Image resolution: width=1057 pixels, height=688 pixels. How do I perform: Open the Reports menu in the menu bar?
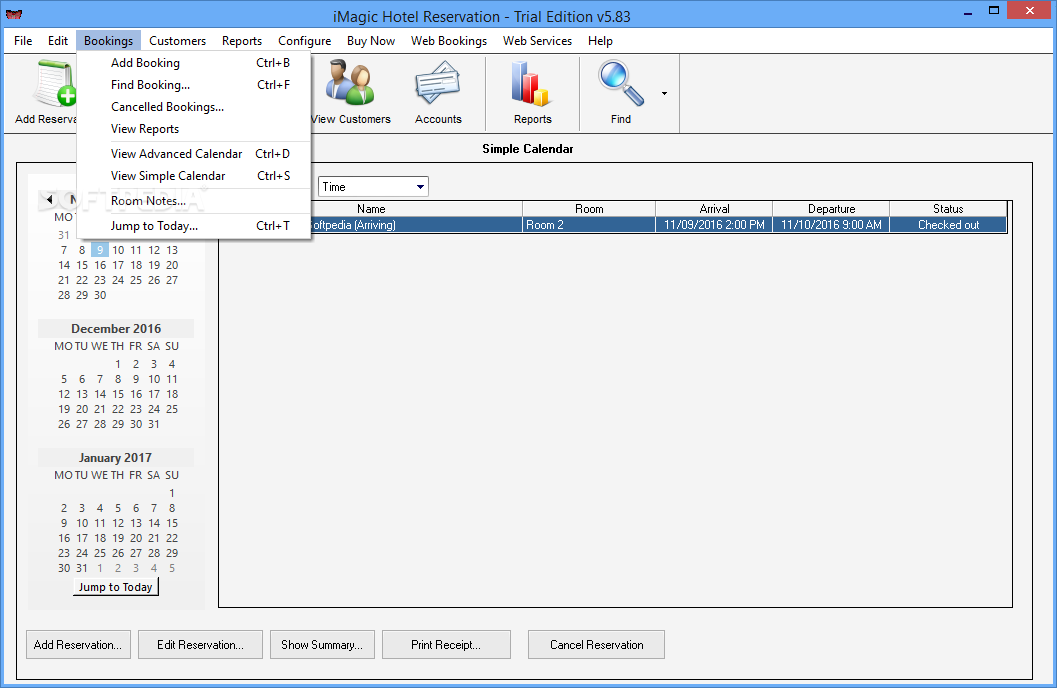click(241, 40)
